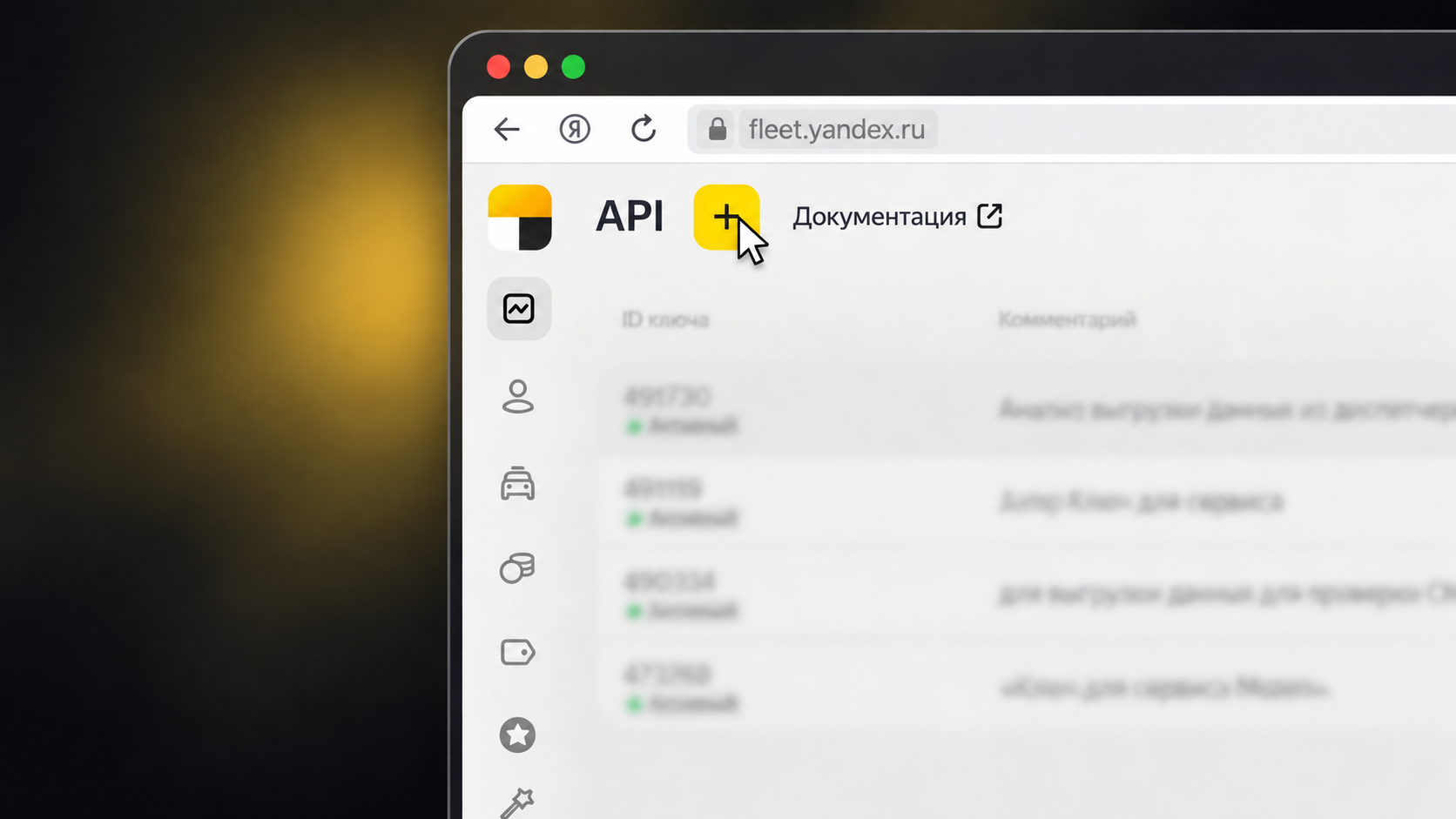Open the star ratings sidebar section
Image resolution: width=1456 pixels, height=819 pixels.
(517, 735)
